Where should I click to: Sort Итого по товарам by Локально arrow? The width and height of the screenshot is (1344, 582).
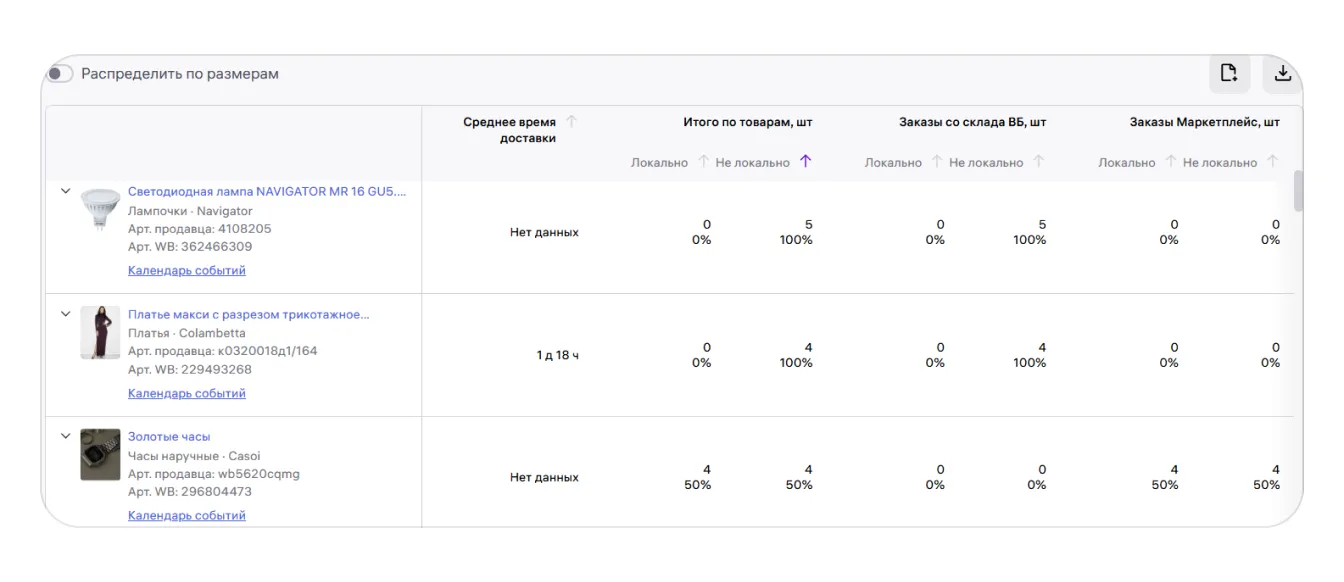click(x=703, y=162)
